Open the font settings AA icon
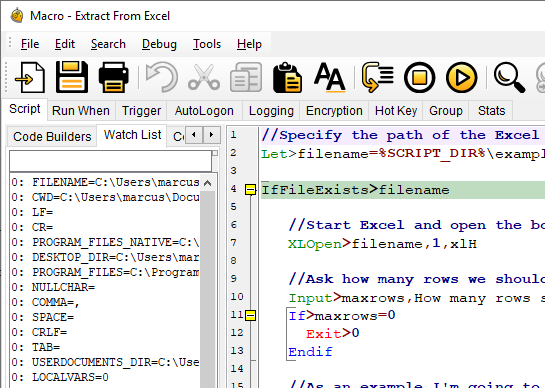545x388 pixels. coord(330,77)
